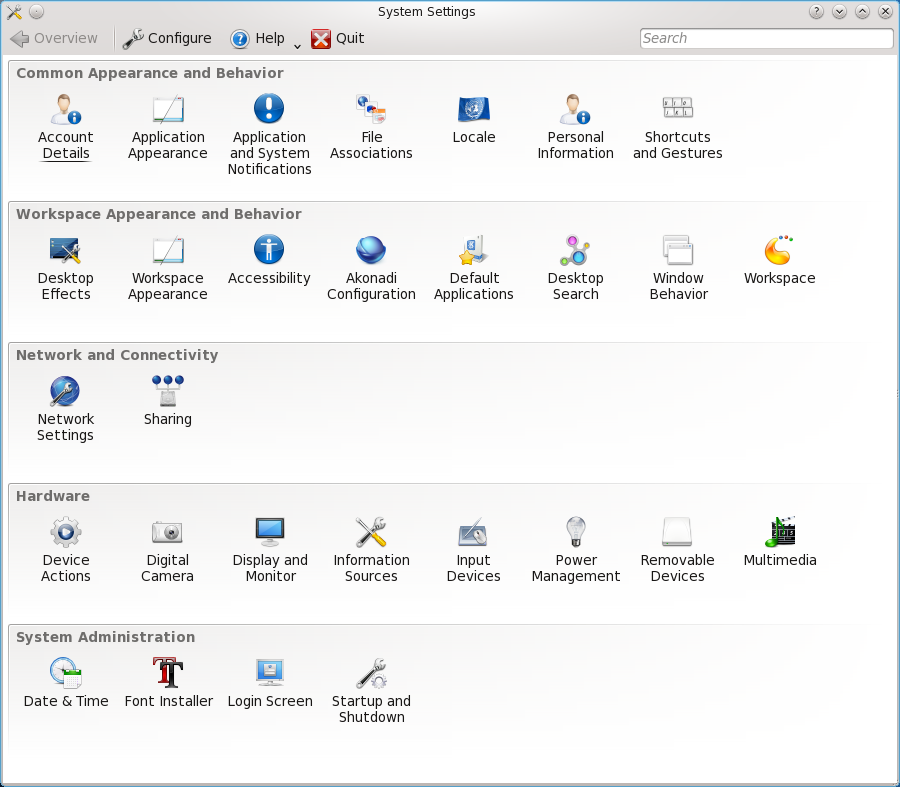Open Application and System Notifications
Viewport: 900px width, 787px height.
[x=269, y=135]
